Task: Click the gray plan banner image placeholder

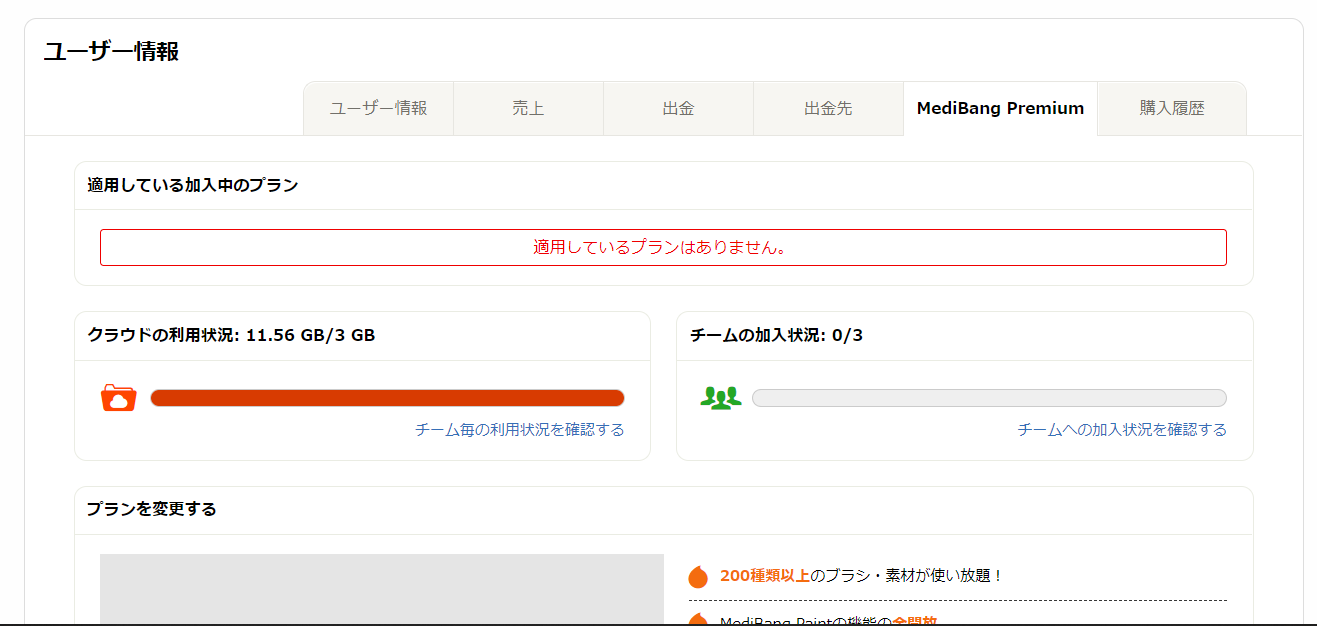Action: tap(382, 589)
